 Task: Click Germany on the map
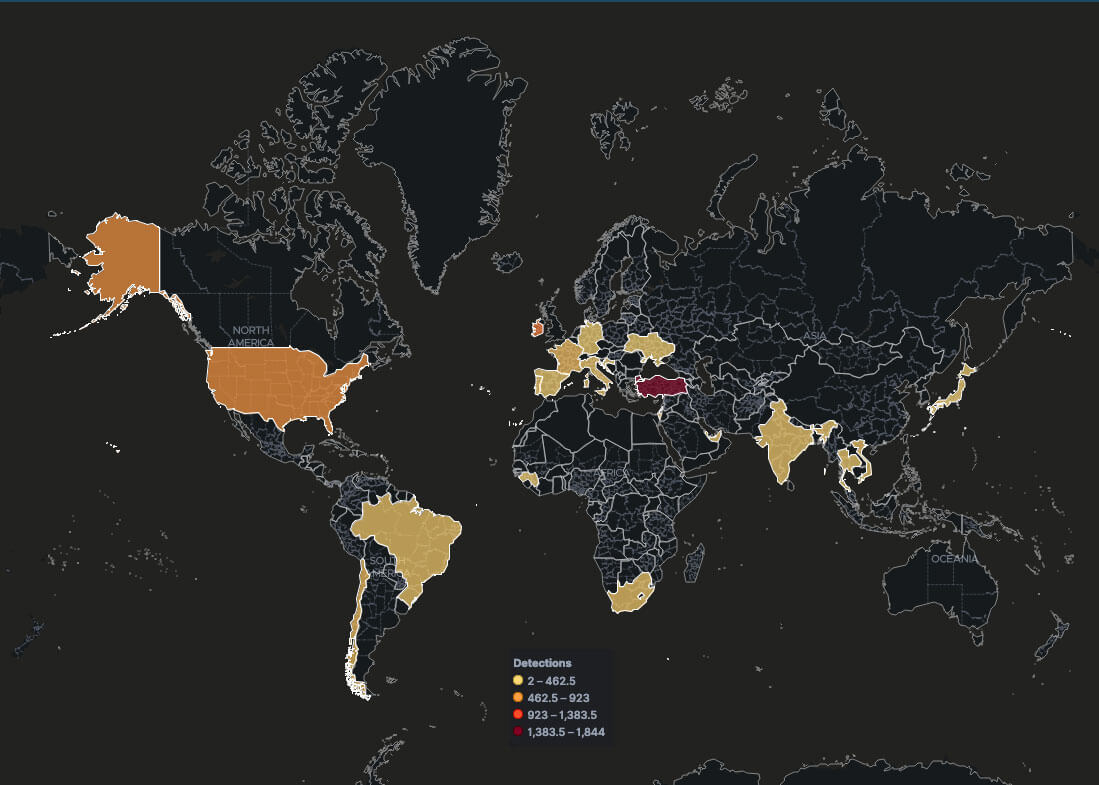click(x=592, y=338)
